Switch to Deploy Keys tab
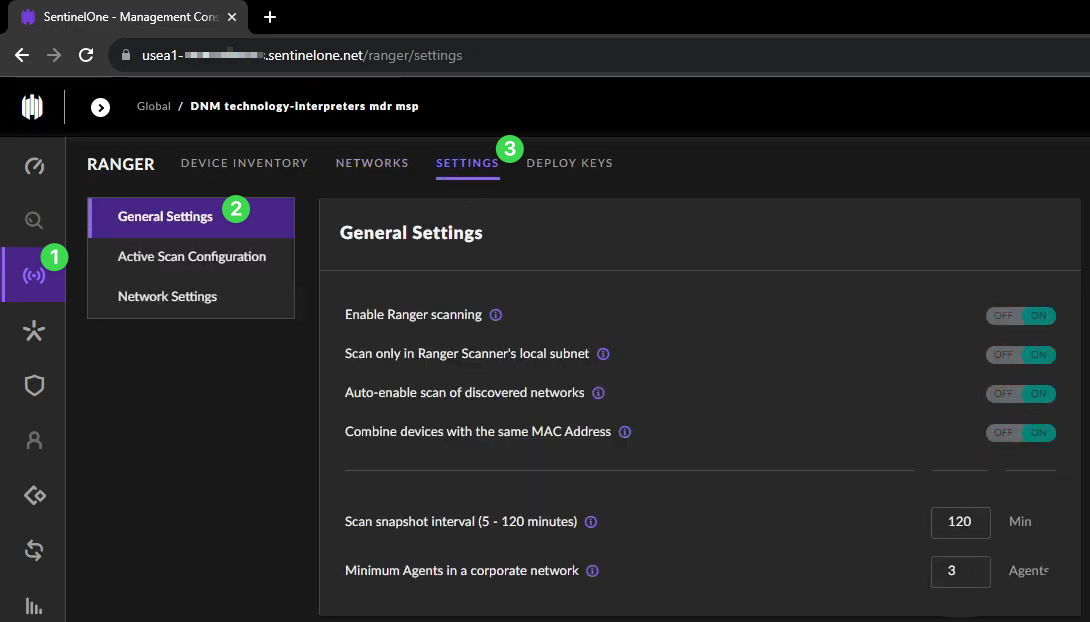This screenshot has width=1090, height=622. (x=569, y=163)
